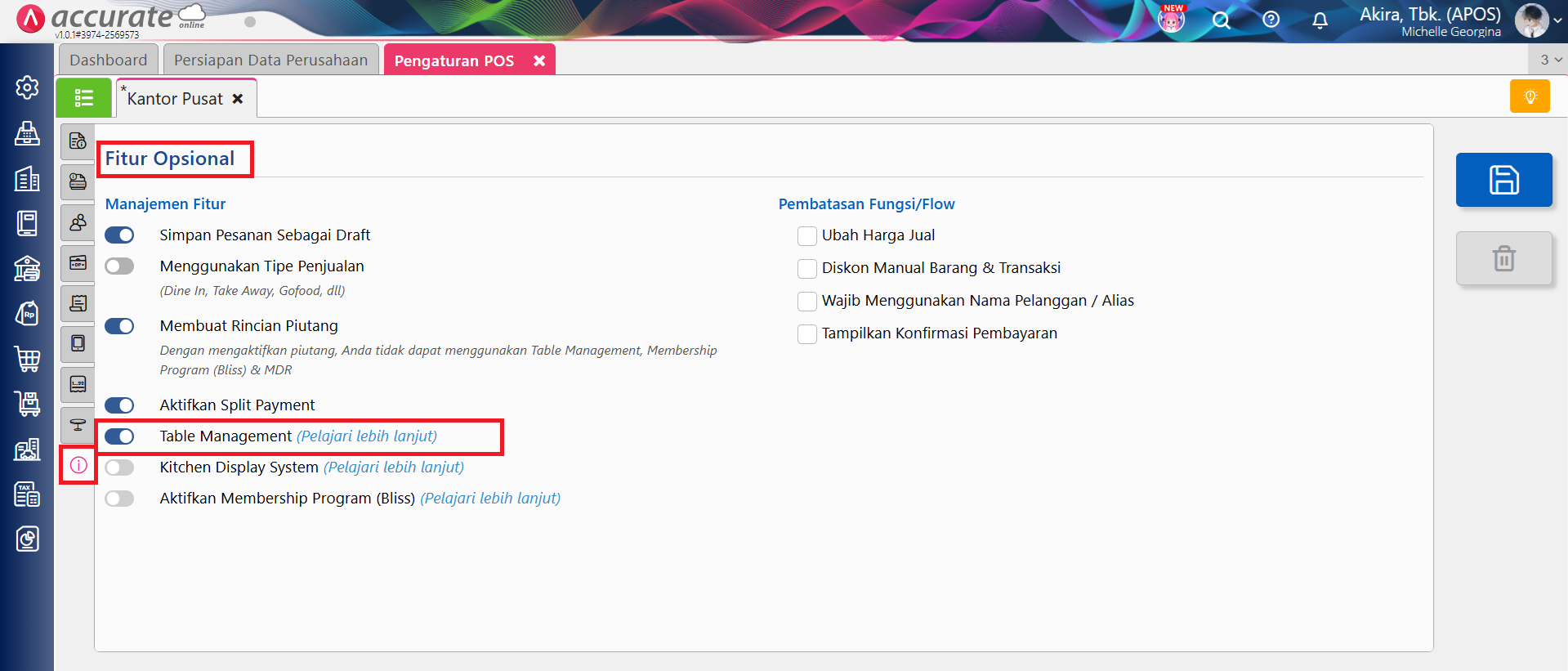The width and height of the screenshot is (1568, 671).
Task: Enable Kitchen Display System toggle
Action: click(x=119, y=467)
